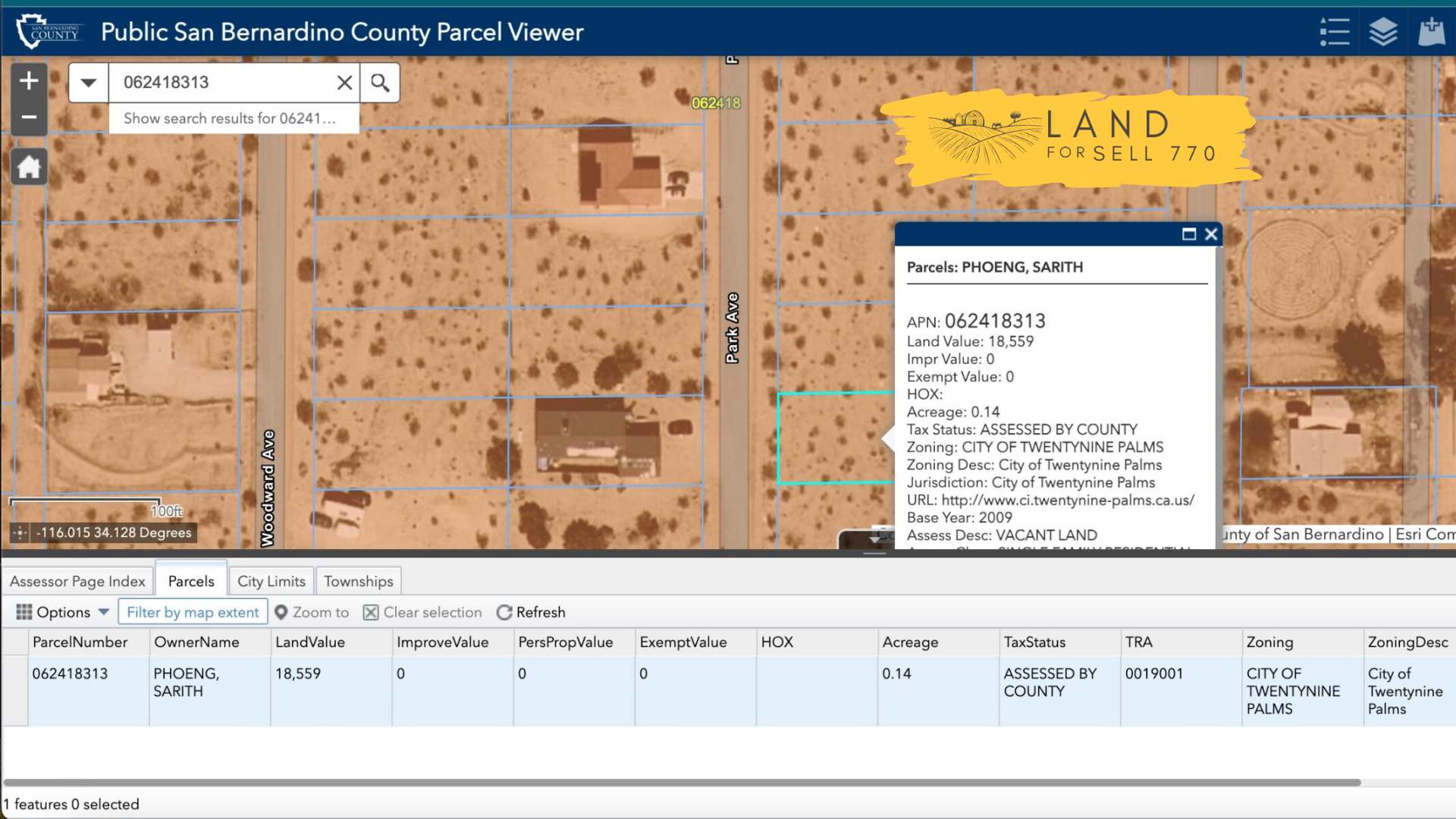Zoom in on the map
The image size is (1456, 819).
tap(28, 79)
